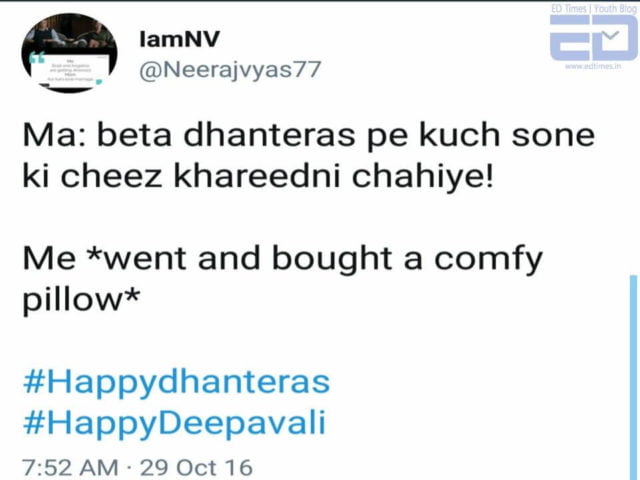640x480 pixels.
Task: Click the 'Me *went and bought' line
Action: coord(283,259)
